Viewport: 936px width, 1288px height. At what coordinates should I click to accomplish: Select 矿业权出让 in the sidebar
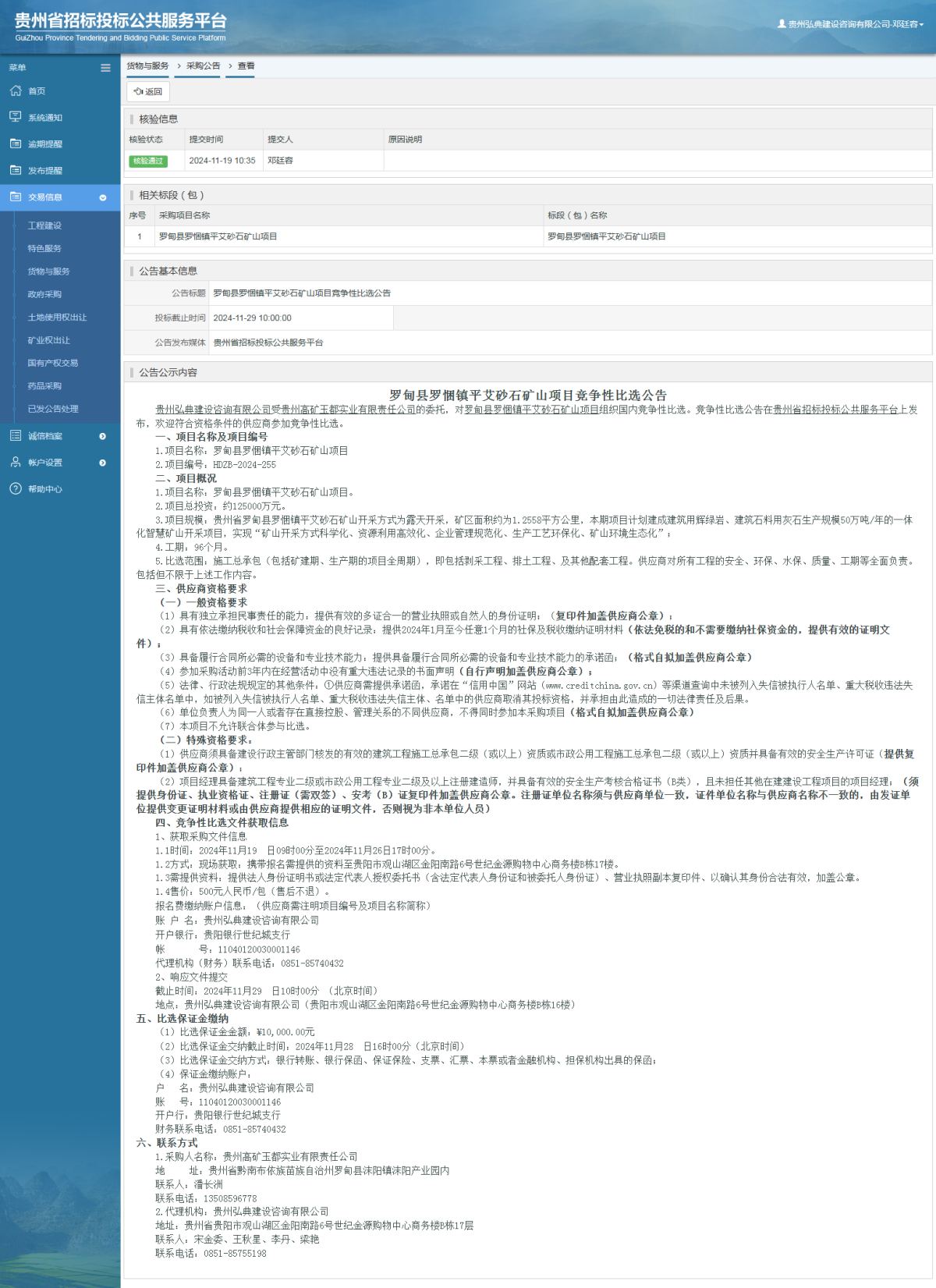tap(48, 340)
